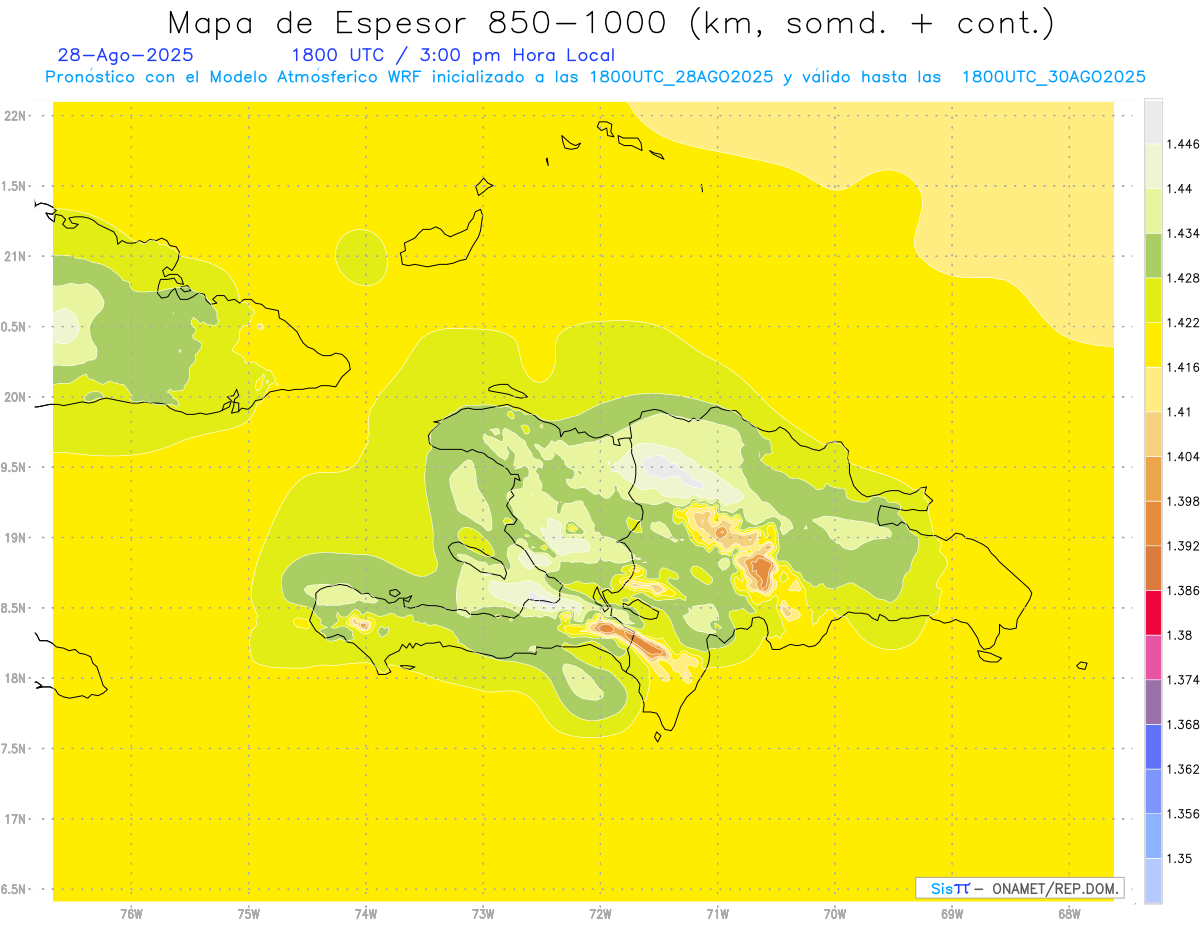This screenshot has width=1200, height=927.
Task: Select the yellow-green legend swatch between 1.422 and 1.428
Action: [1153, 300]
